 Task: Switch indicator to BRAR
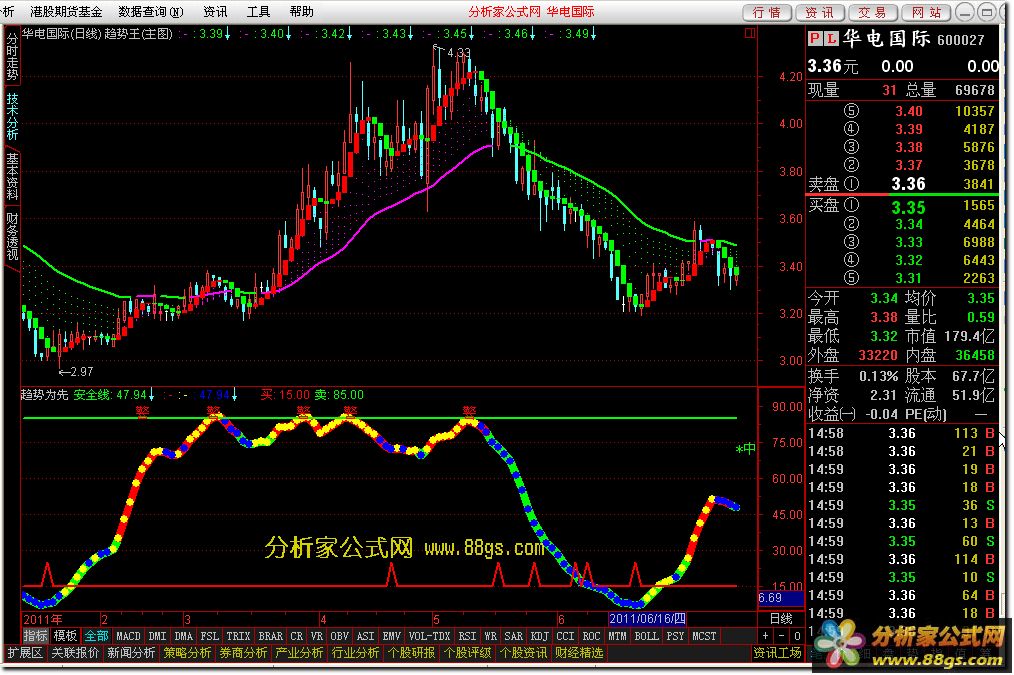coord(270,636)
